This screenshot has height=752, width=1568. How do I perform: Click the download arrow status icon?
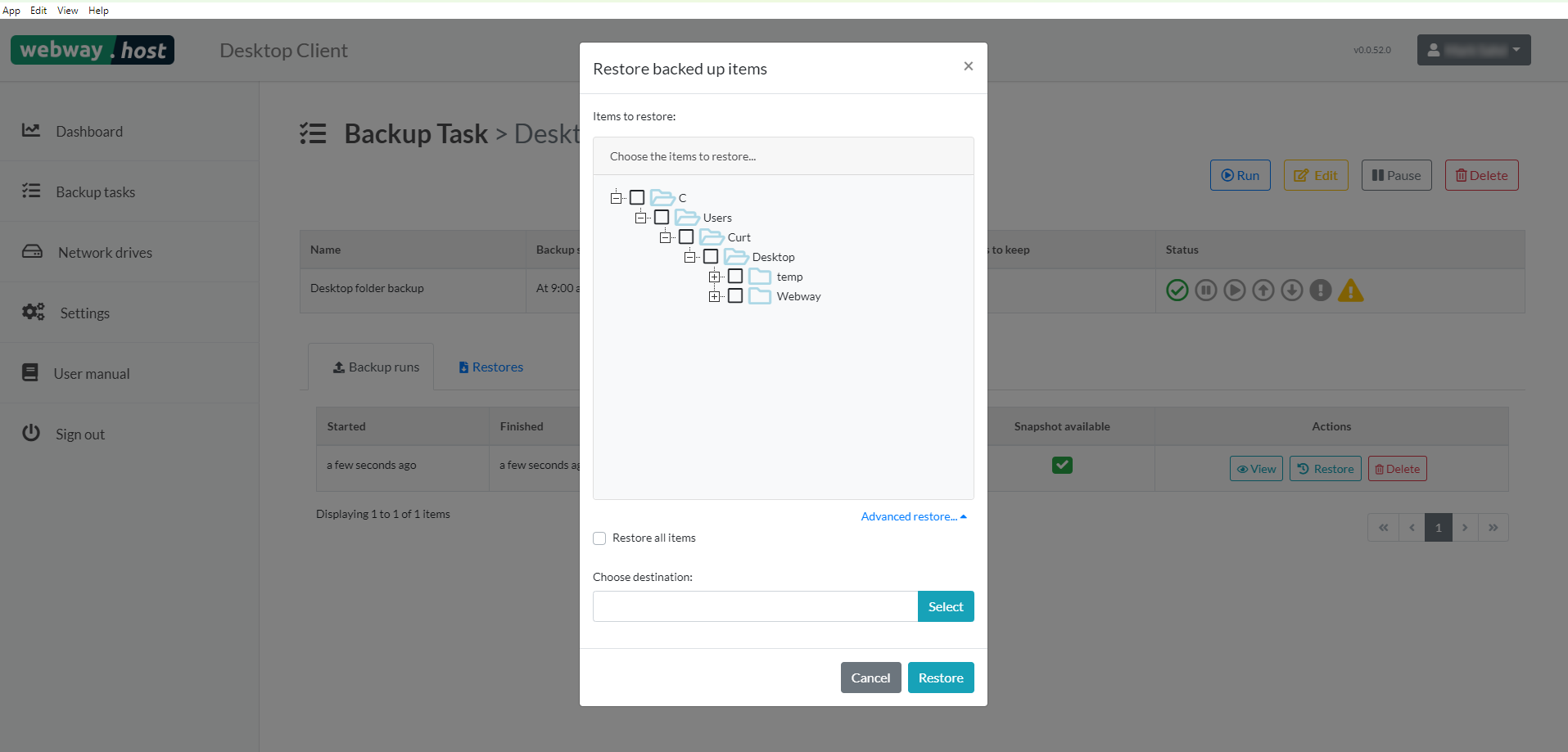pos(1292,290)
